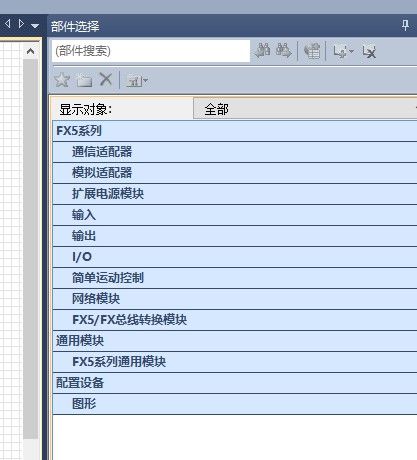Viewport: 417px width, 460px height.
Task: Click the favorites star icon
Action: 62,80
